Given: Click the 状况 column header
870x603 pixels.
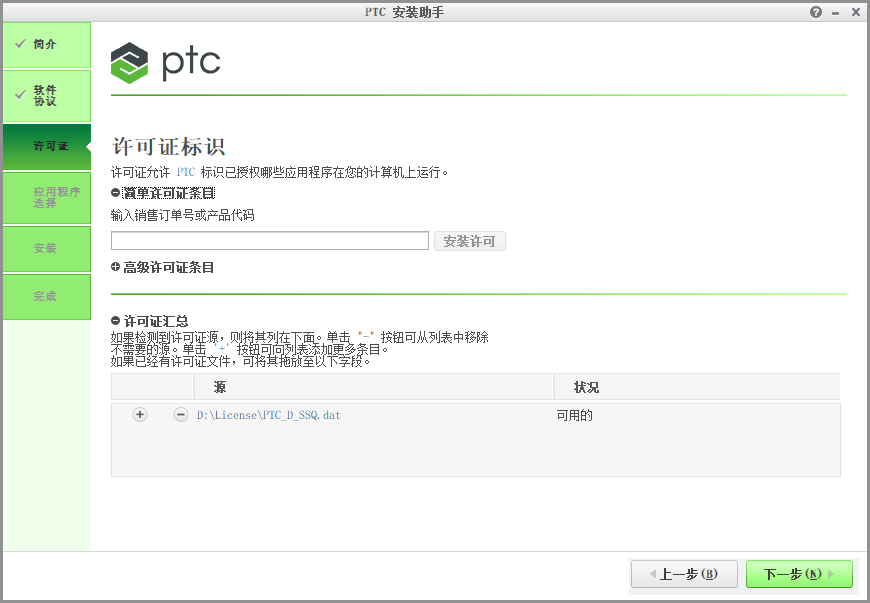Looking at the screenshot, I should (x=697, y=387).
